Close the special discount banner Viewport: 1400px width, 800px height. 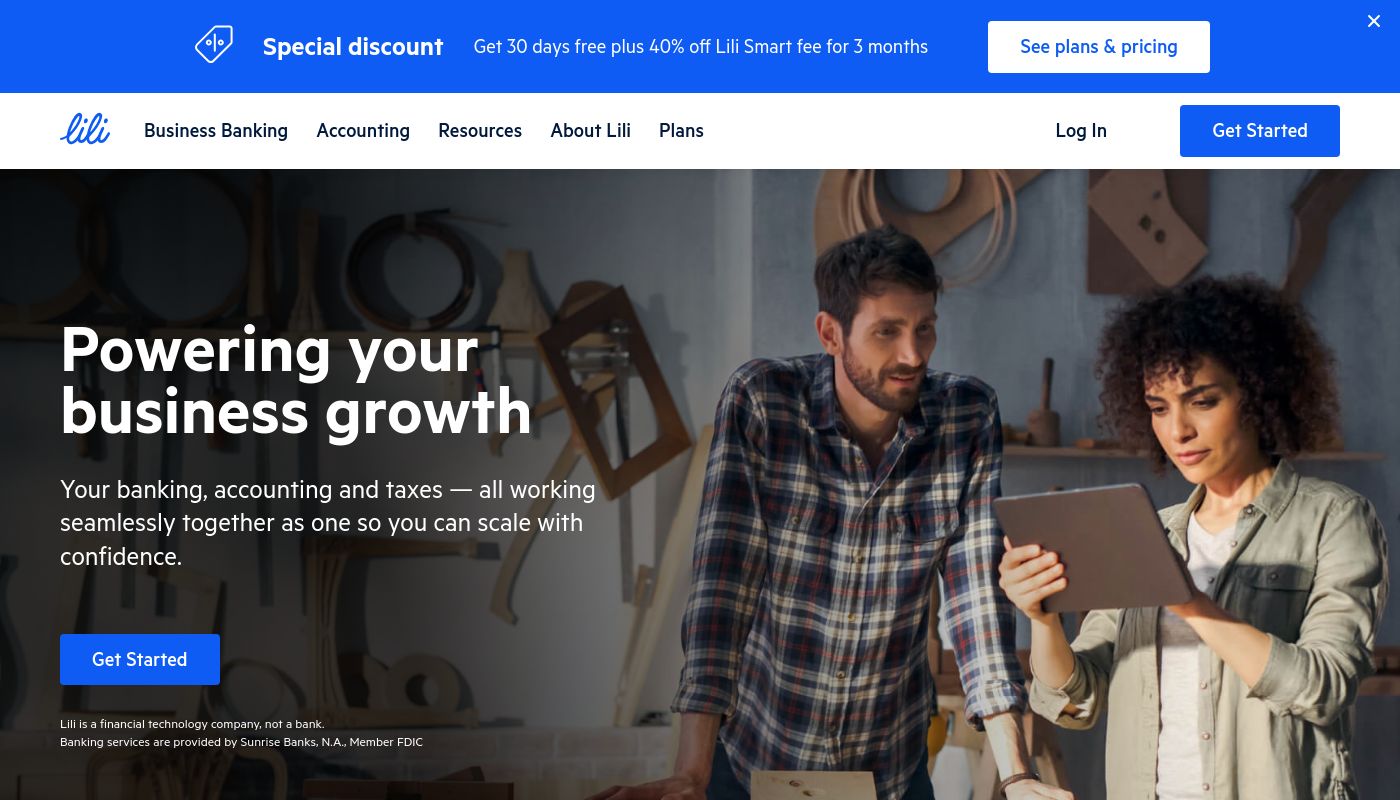(x=1374, y=21)
